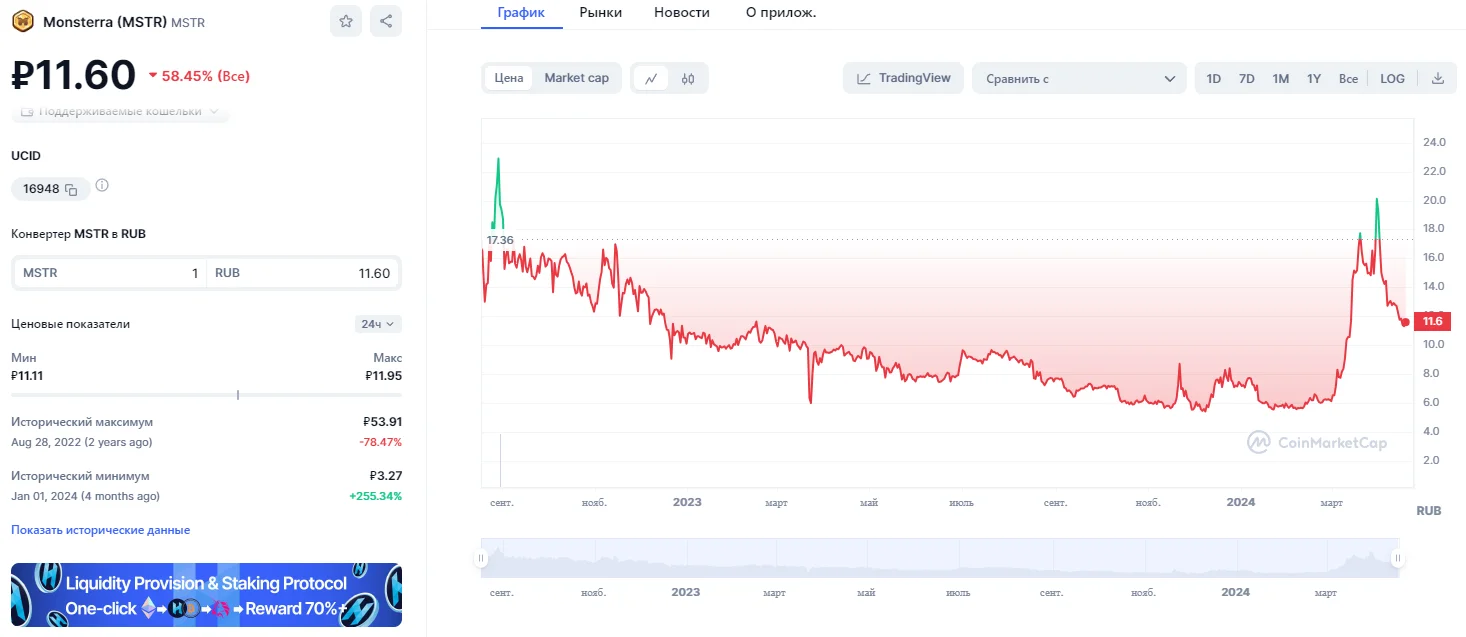Click the ₽11.60 price heading
Viewport: 1466px width, 637px height.
point(73,75)
